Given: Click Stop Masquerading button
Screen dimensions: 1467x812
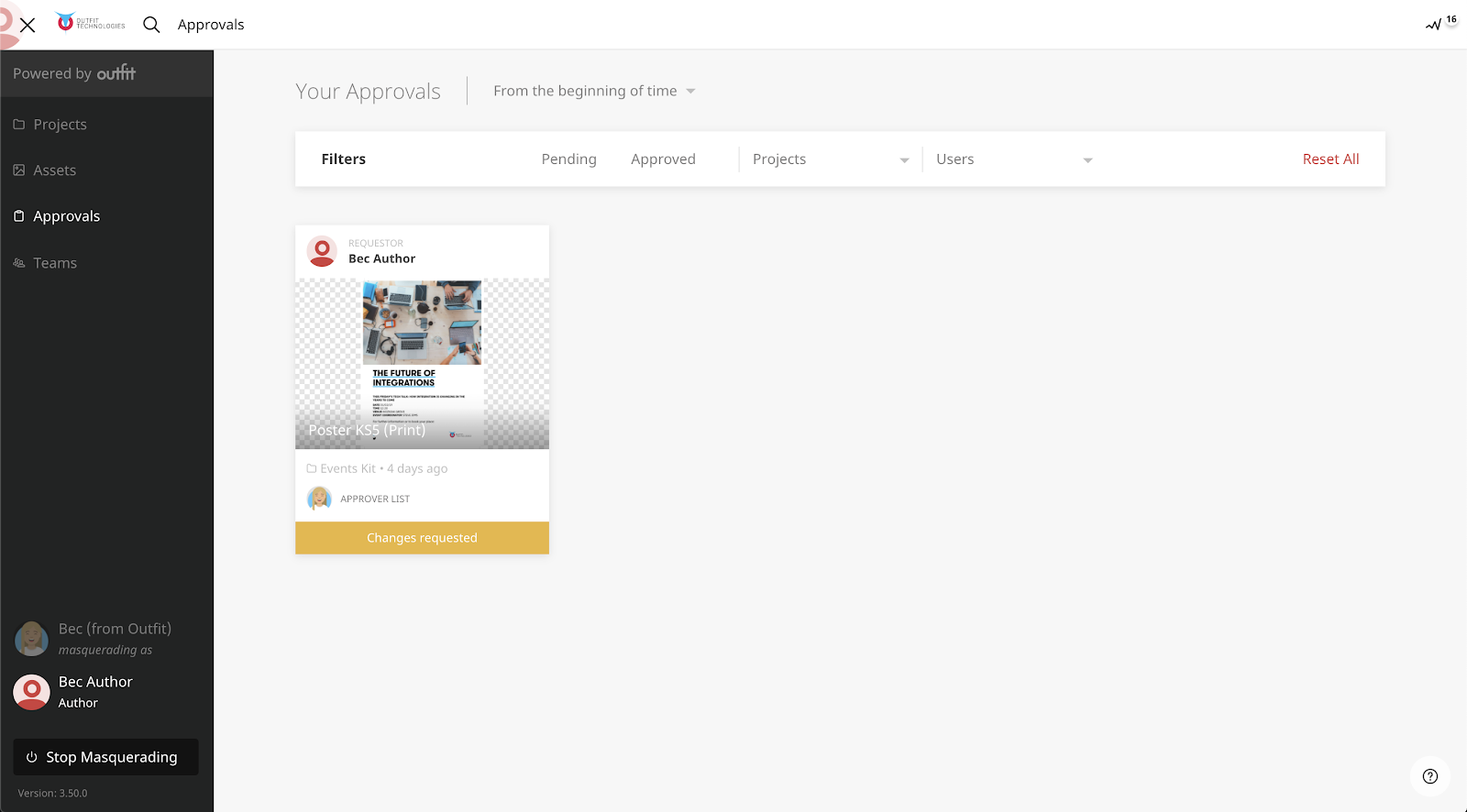Looking at the screenshot, I should (x=106, y=757).
